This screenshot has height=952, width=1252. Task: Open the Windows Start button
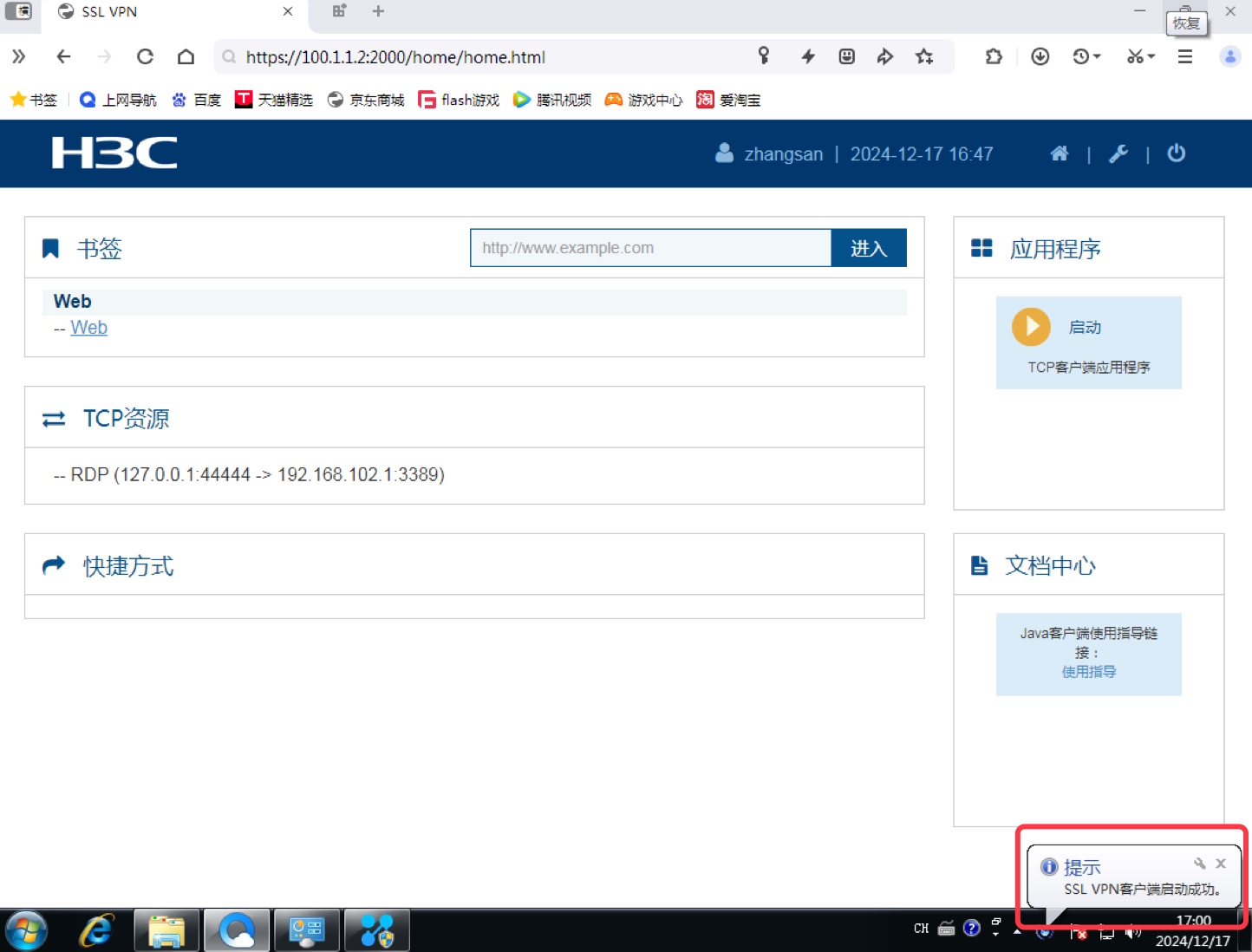[x=26, y=931]
